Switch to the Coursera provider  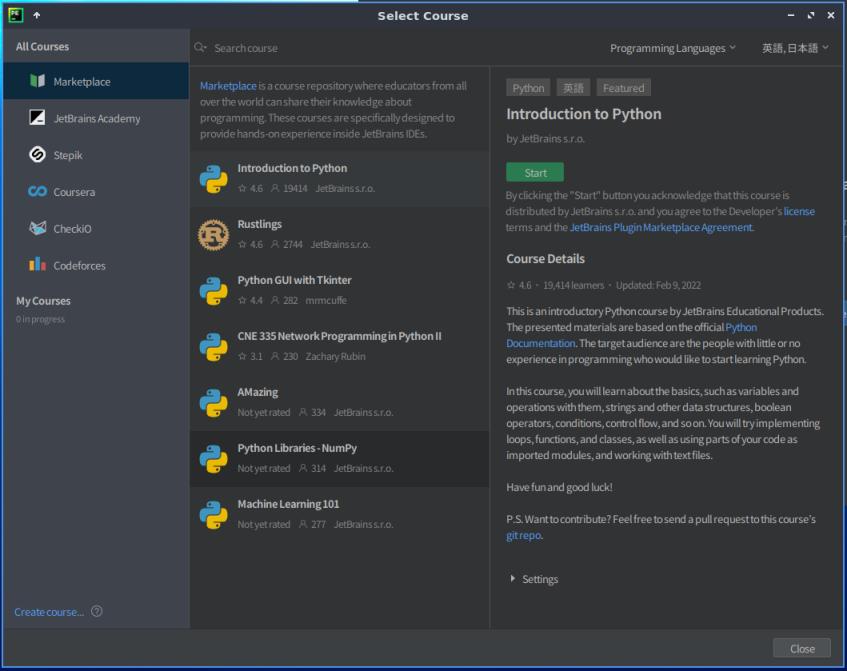click(96, 192)
